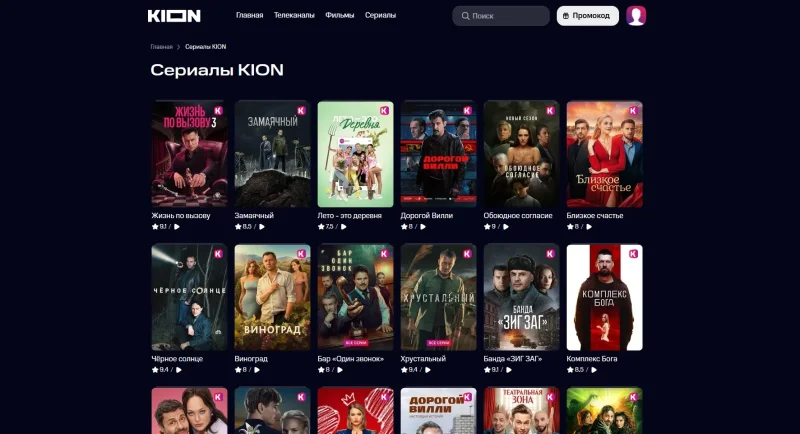800x434 pixels.
Task: Click star rating under Обоюдное согласие
Action: [490, 227]
